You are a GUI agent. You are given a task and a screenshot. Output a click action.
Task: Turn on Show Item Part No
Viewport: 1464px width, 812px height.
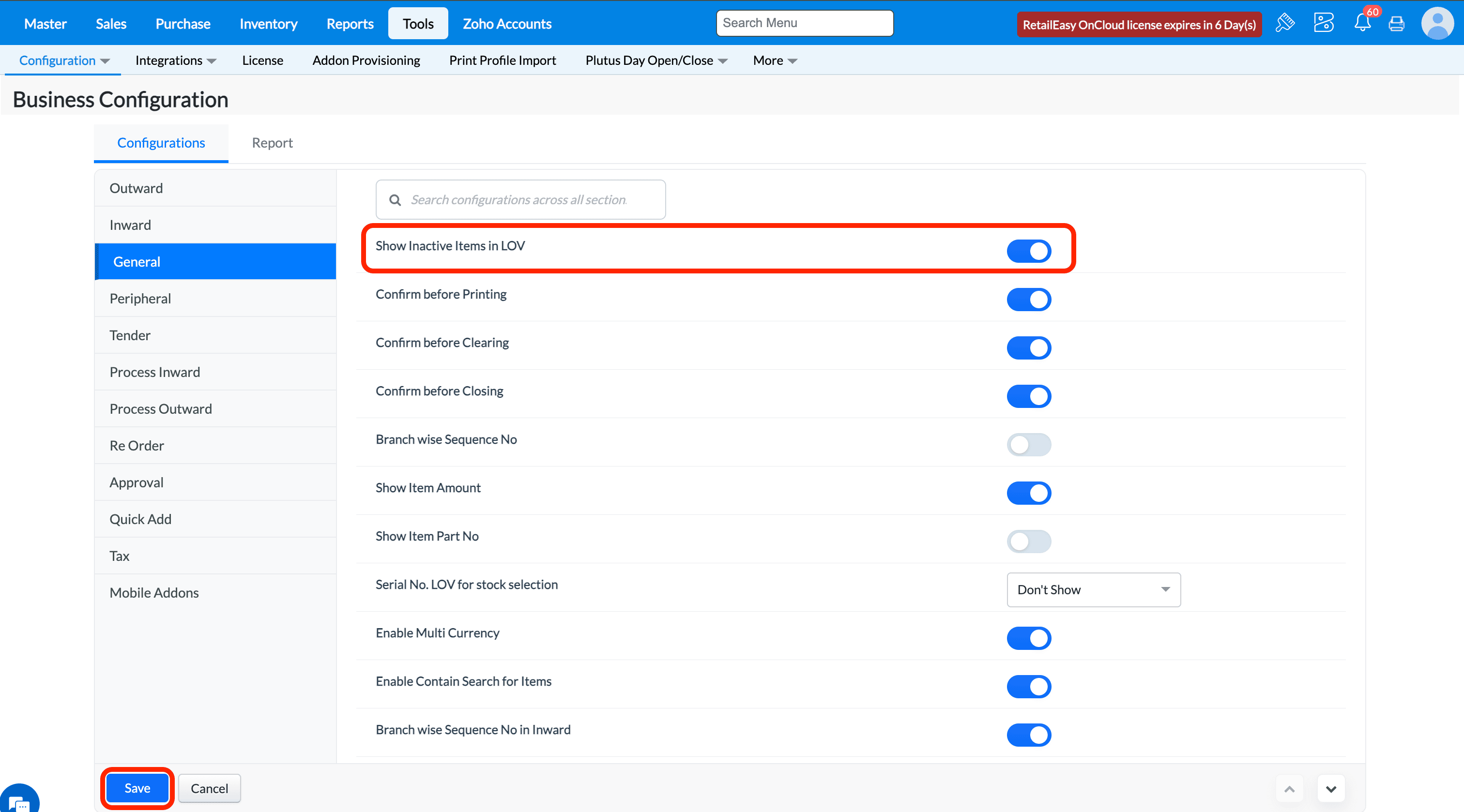point(1029,541)
